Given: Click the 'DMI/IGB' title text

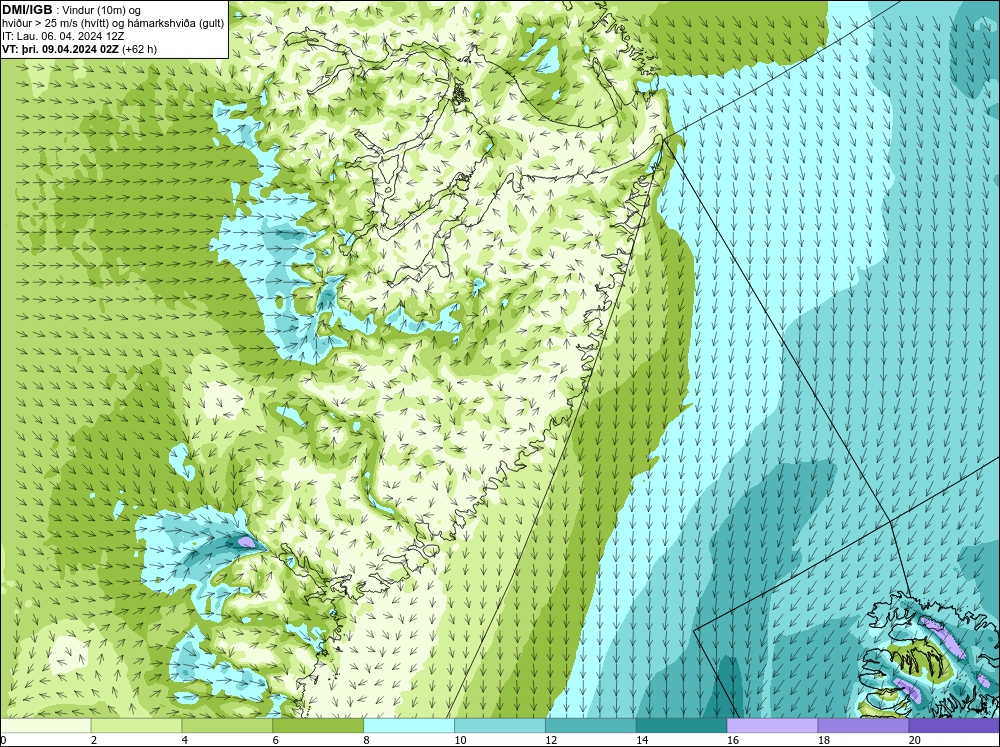Looking at the screenshot, I should pos(27,10).
